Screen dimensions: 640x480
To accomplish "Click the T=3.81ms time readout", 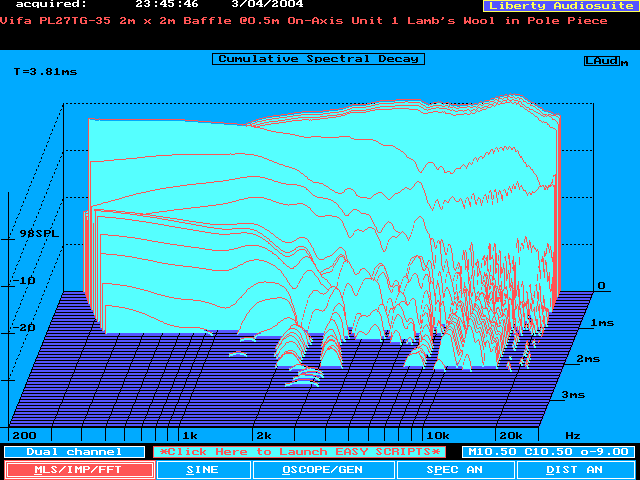I will [44, 72].
